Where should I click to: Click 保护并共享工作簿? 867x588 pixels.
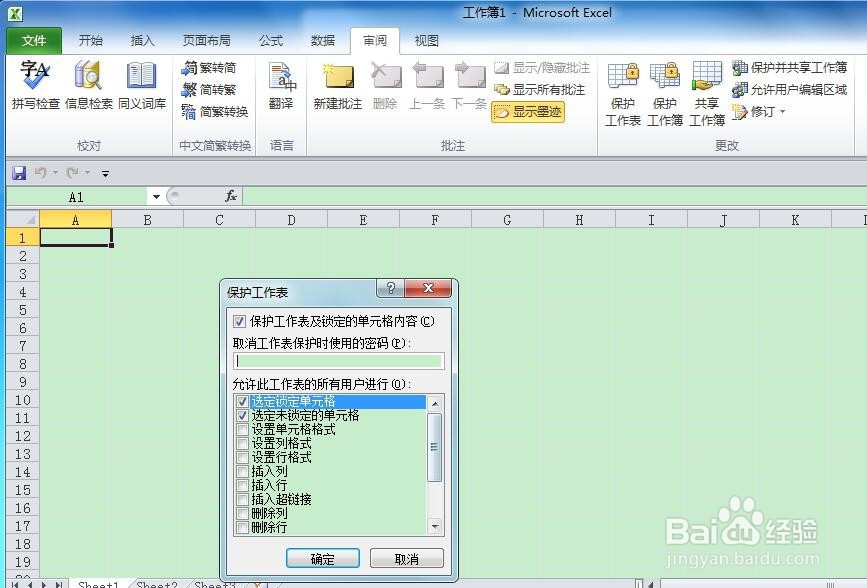790,67
